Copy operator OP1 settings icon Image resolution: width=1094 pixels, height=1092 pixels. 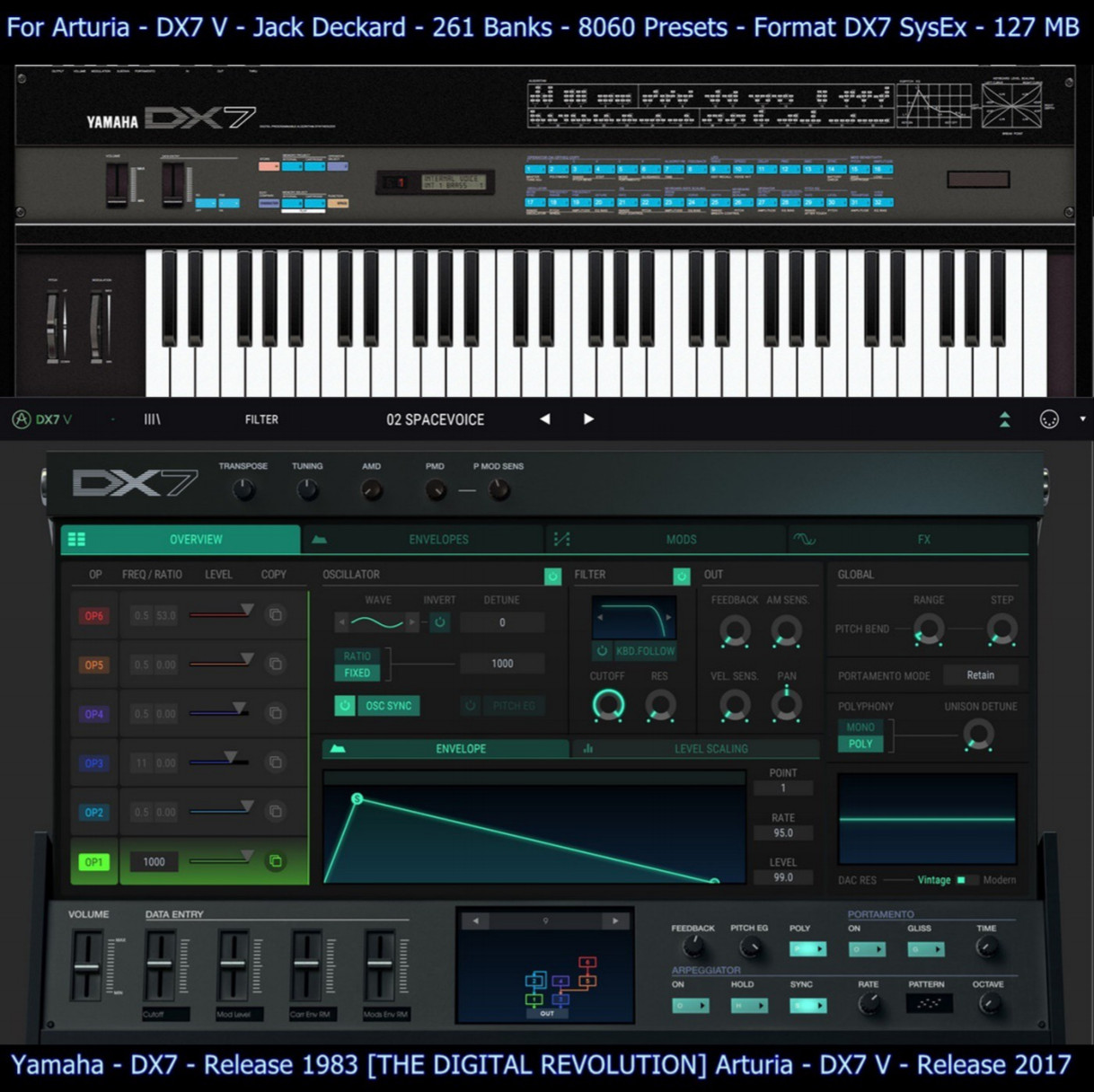(276, 861)
